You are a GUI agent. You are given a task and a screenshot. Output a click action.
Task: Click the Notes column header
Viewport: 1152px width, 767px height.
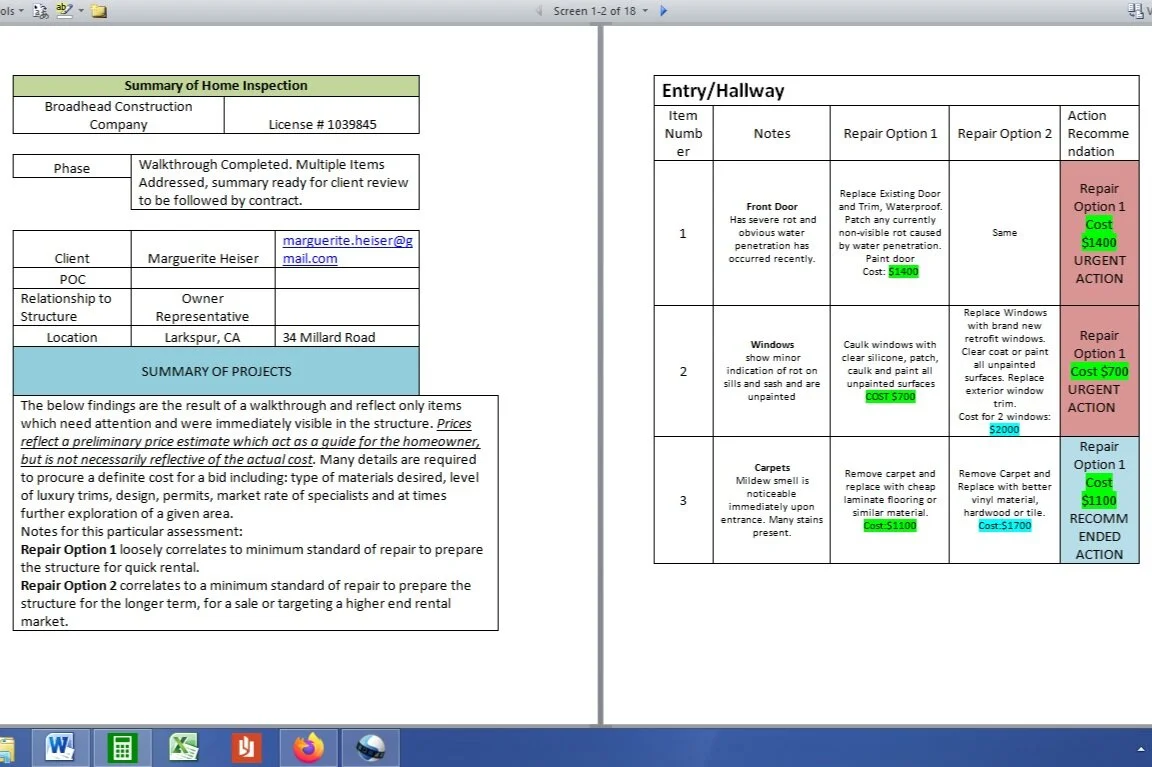771,133
